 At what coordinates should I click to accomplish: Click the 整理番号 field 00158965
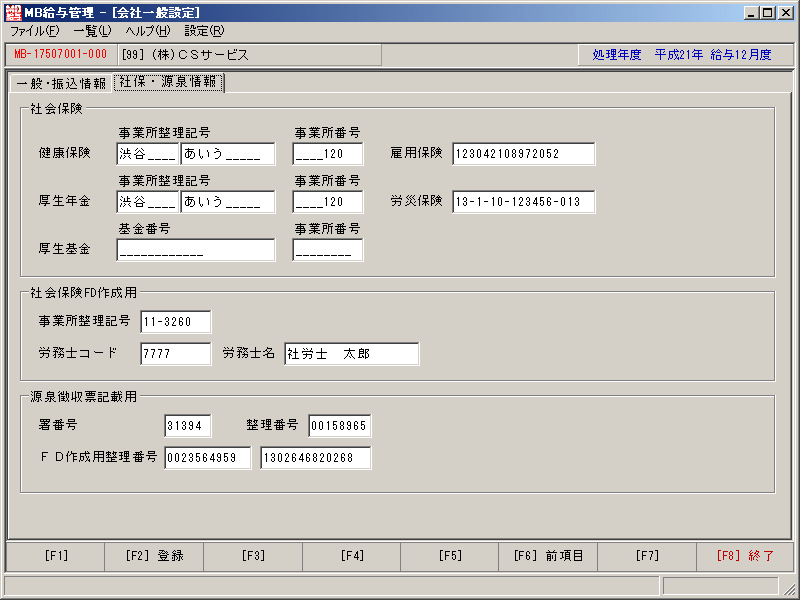[x=340, y=426]
